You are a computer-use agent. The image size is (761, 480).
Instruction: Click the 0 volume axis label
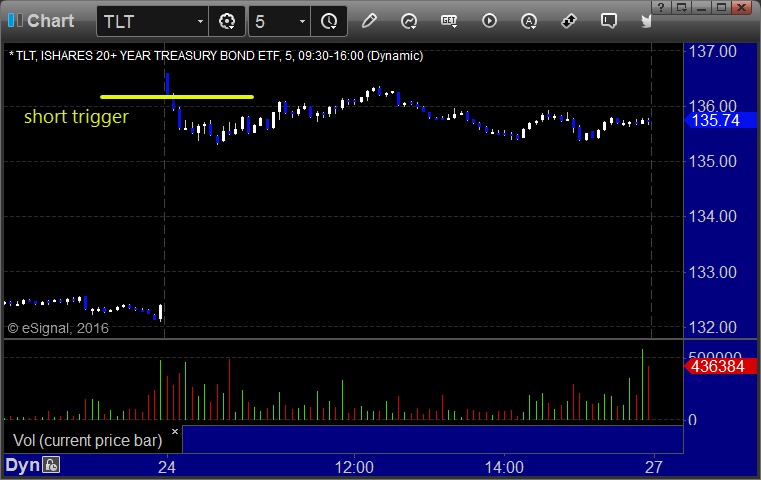click(693, 420)
